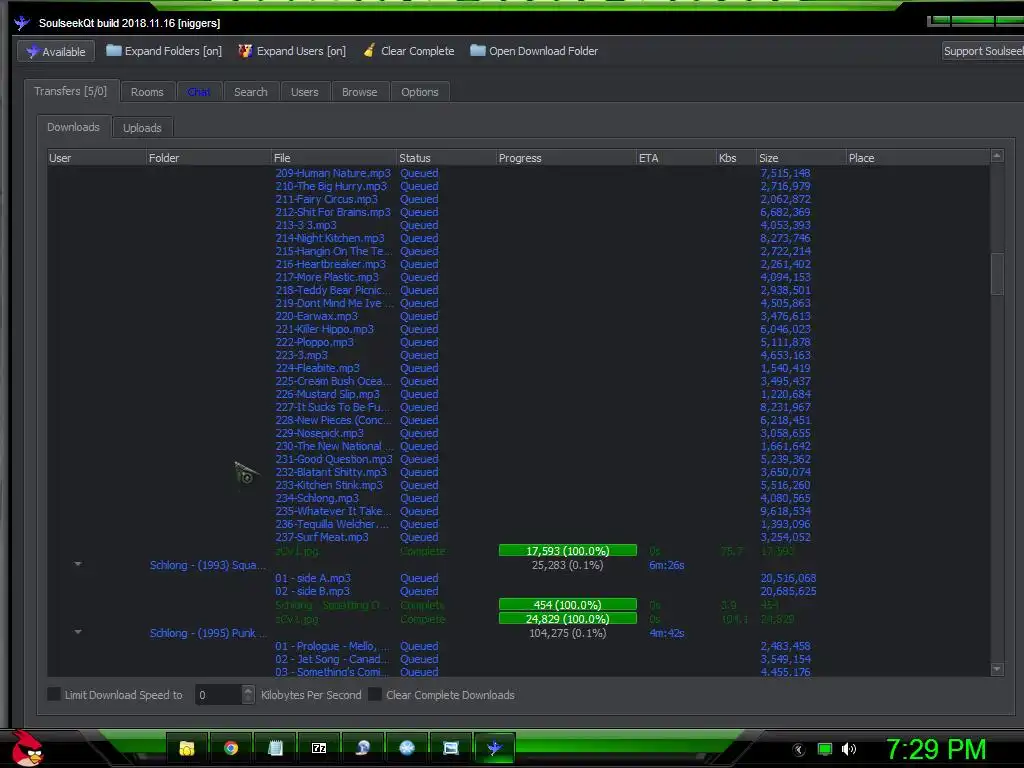Click the Available status bird button
1024x768 pixels.
(x=56, y=52)
